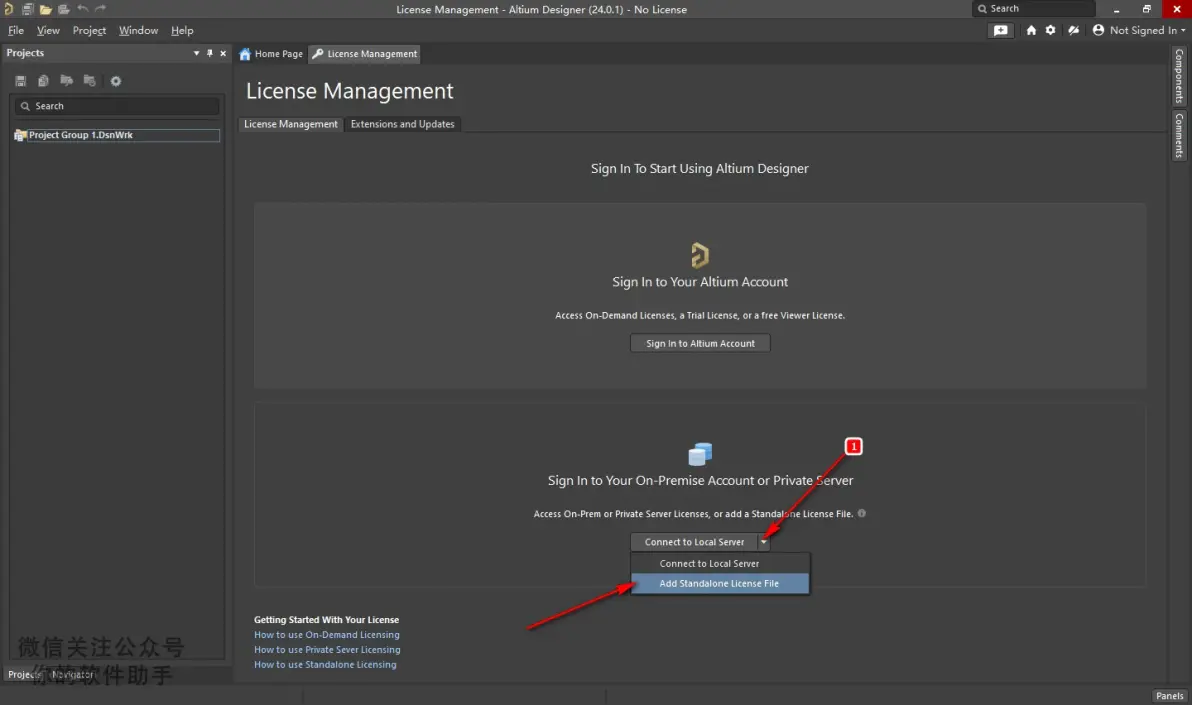Open the View menu
The image size is (1192, 705).
(x=48, y=30)
